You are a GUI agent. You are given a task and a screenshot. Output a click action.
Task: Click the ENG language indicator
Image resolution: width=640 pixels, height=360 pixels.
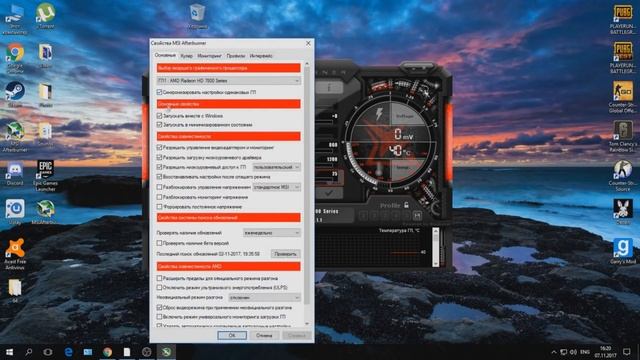click(x=585, y=352)
